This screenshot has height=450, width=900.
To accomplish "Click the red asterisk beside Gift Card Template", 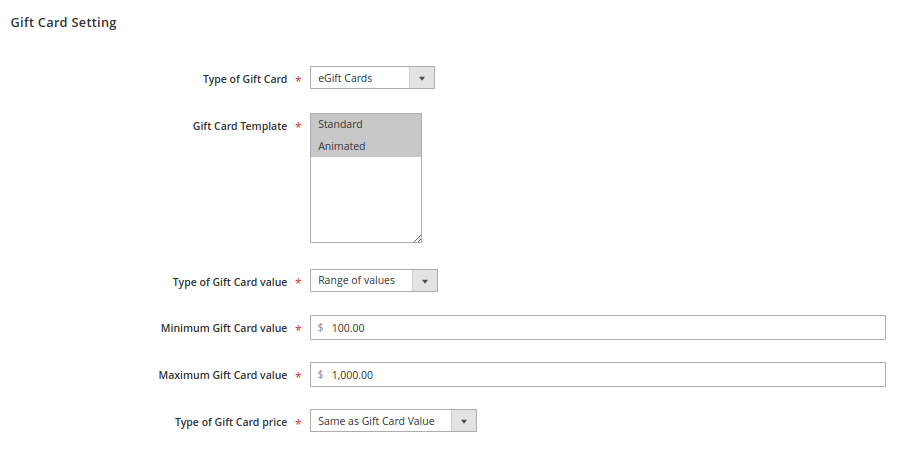I will coord(298,127).
